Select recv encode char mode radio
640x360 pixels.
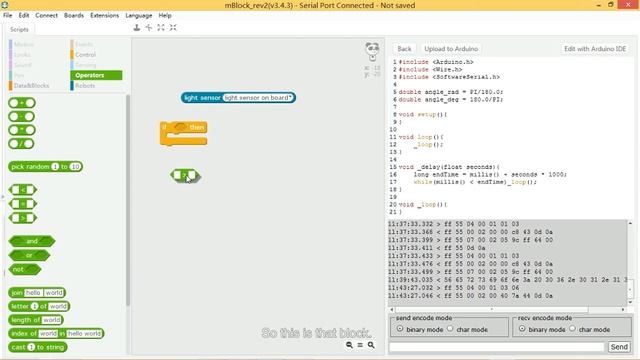572,329
